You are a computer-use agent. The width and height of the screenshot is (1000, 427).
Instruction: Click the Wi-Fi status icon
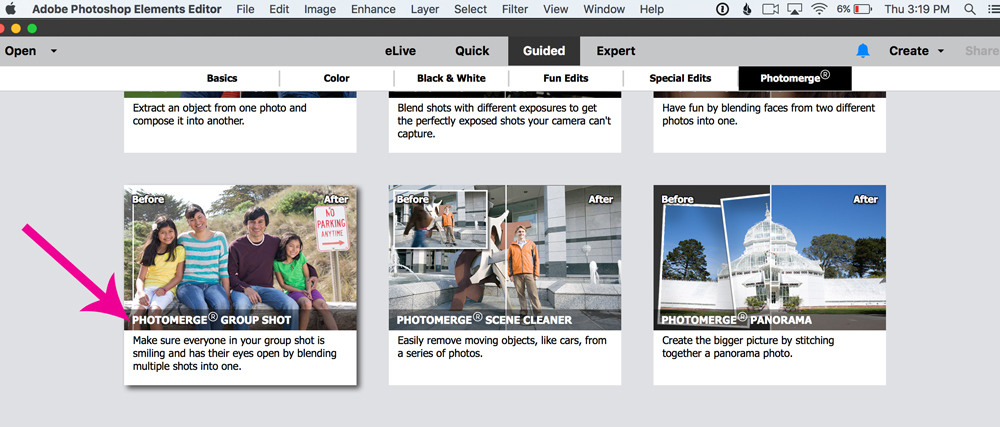tap(819, 9)
